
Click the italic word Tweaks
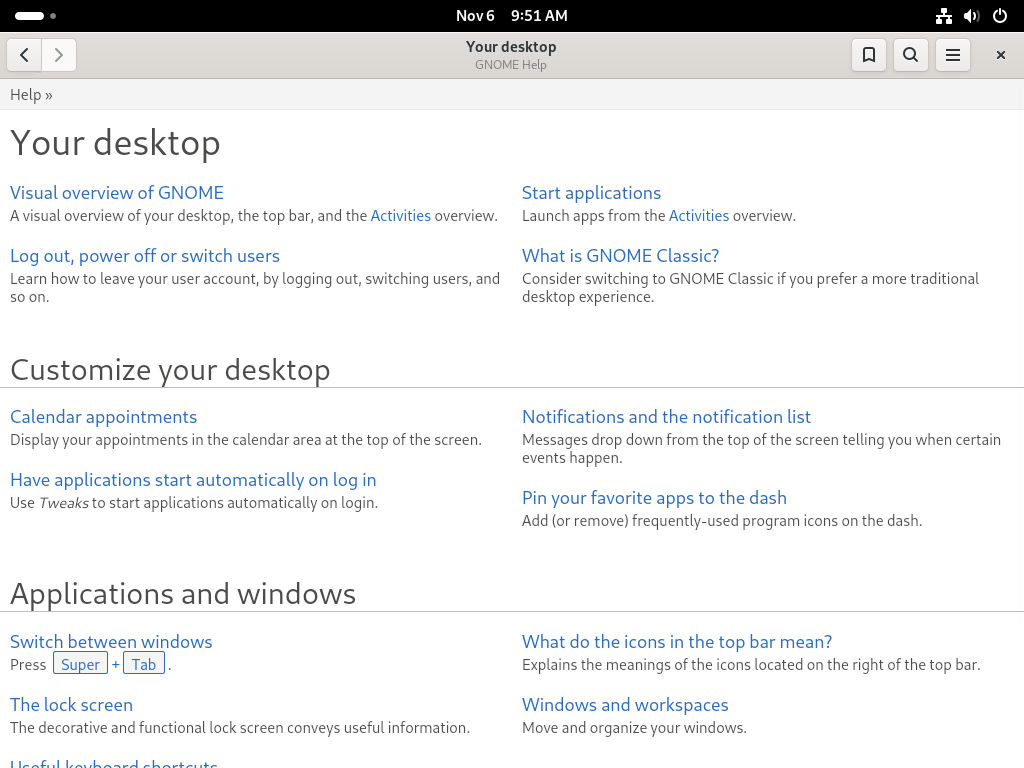click(64, 503)
